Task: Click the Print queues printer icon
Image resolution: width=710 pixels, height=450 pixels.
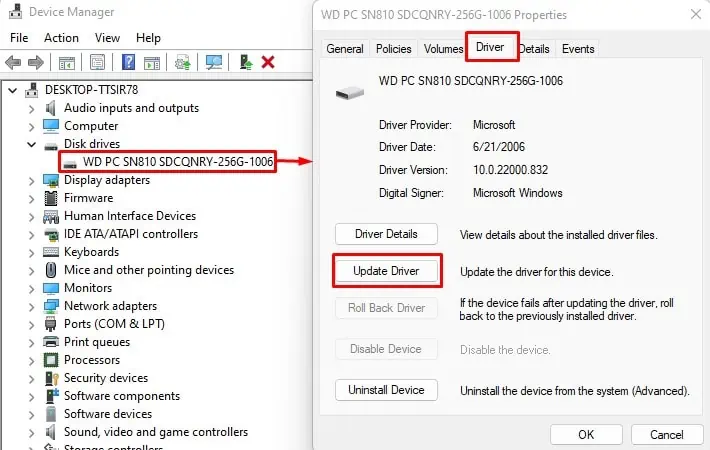Action: (51, 342)
